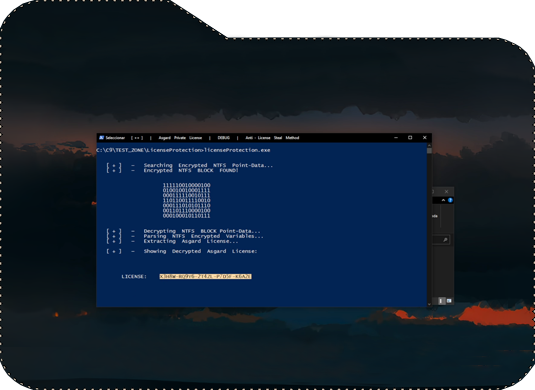The height and width of the screenshot is (390, 535).
Task: Open the console window's system menu icon
Action: (x=101, y=138)
